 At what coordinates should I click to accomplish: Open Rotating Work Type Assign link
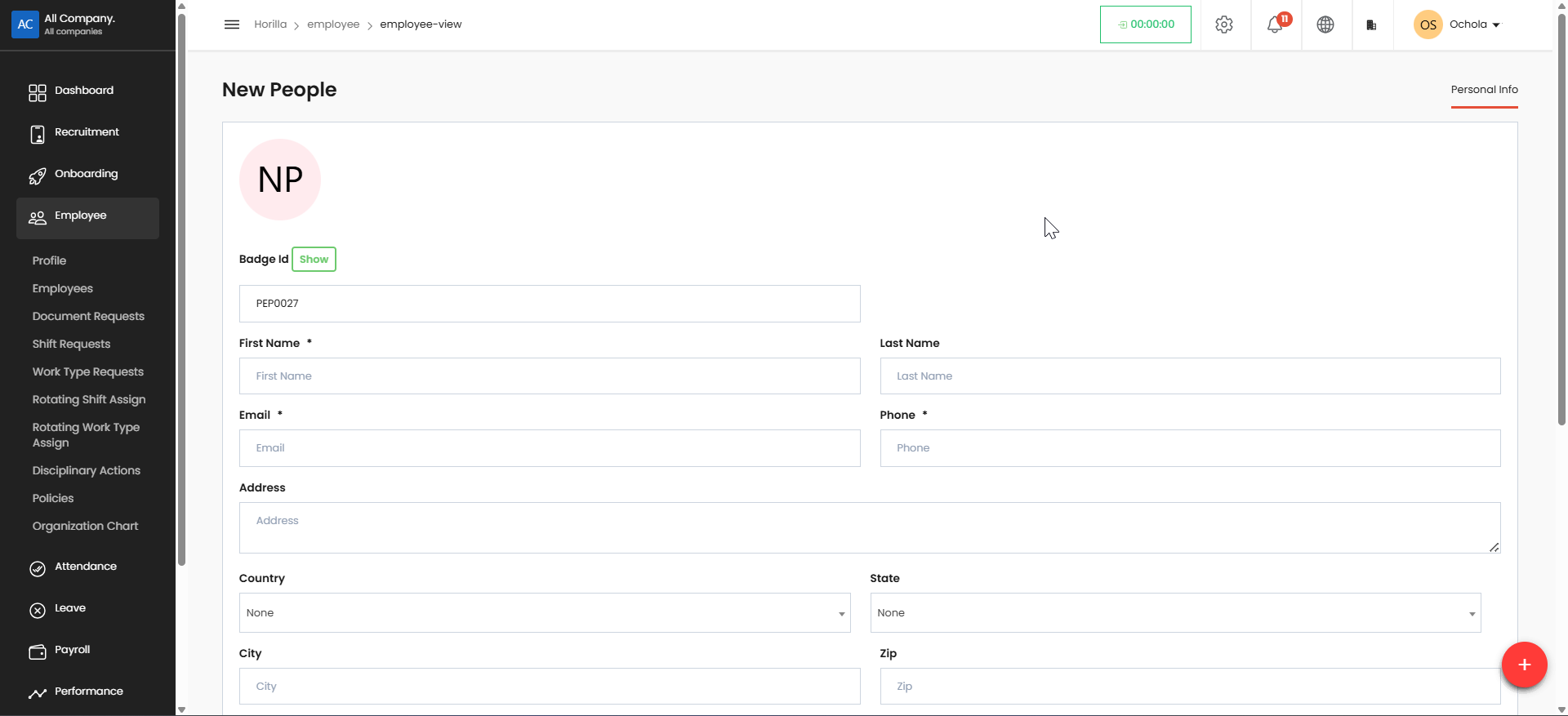click(x=86, y=435)
